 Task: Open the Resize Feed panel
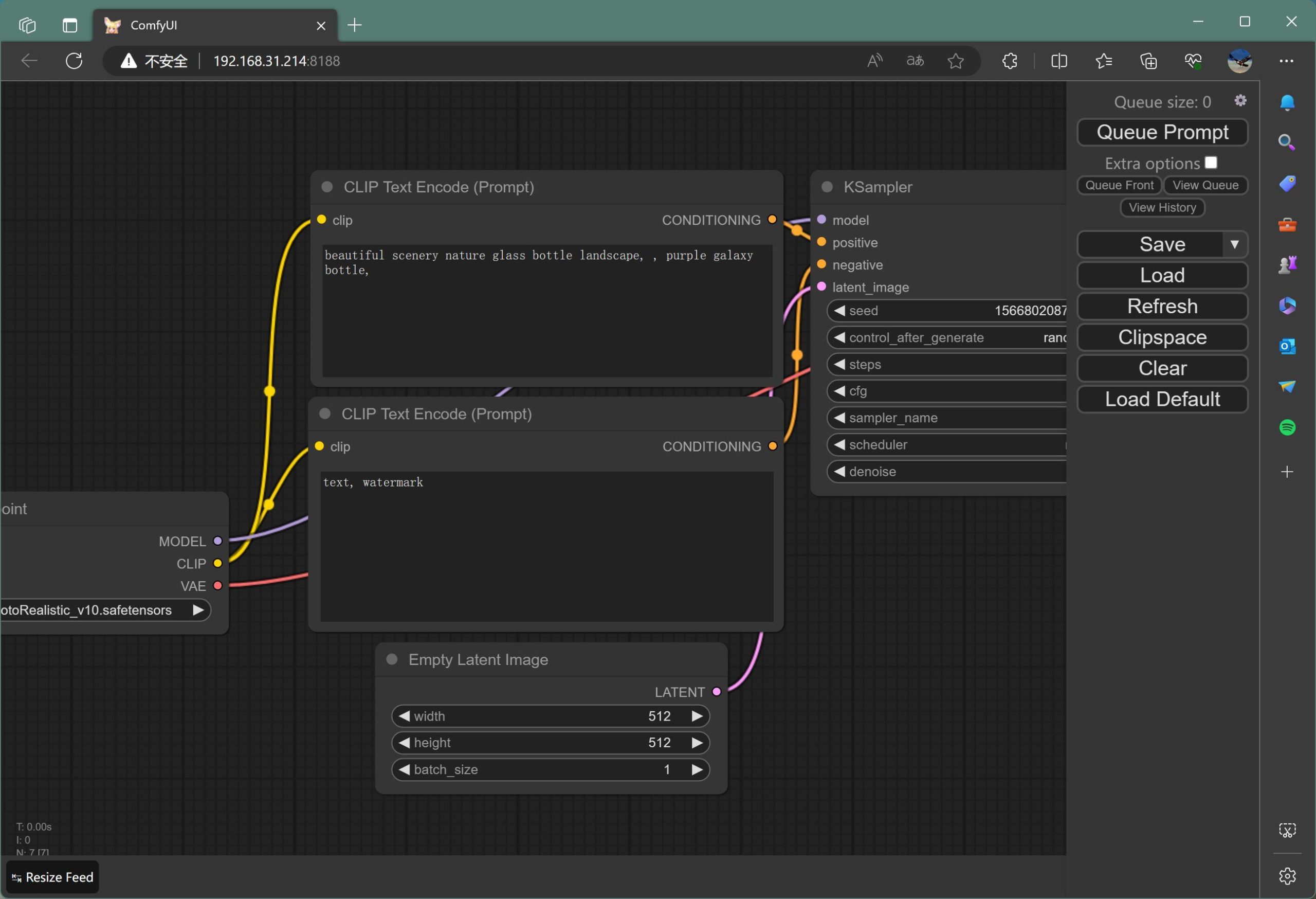52,877
